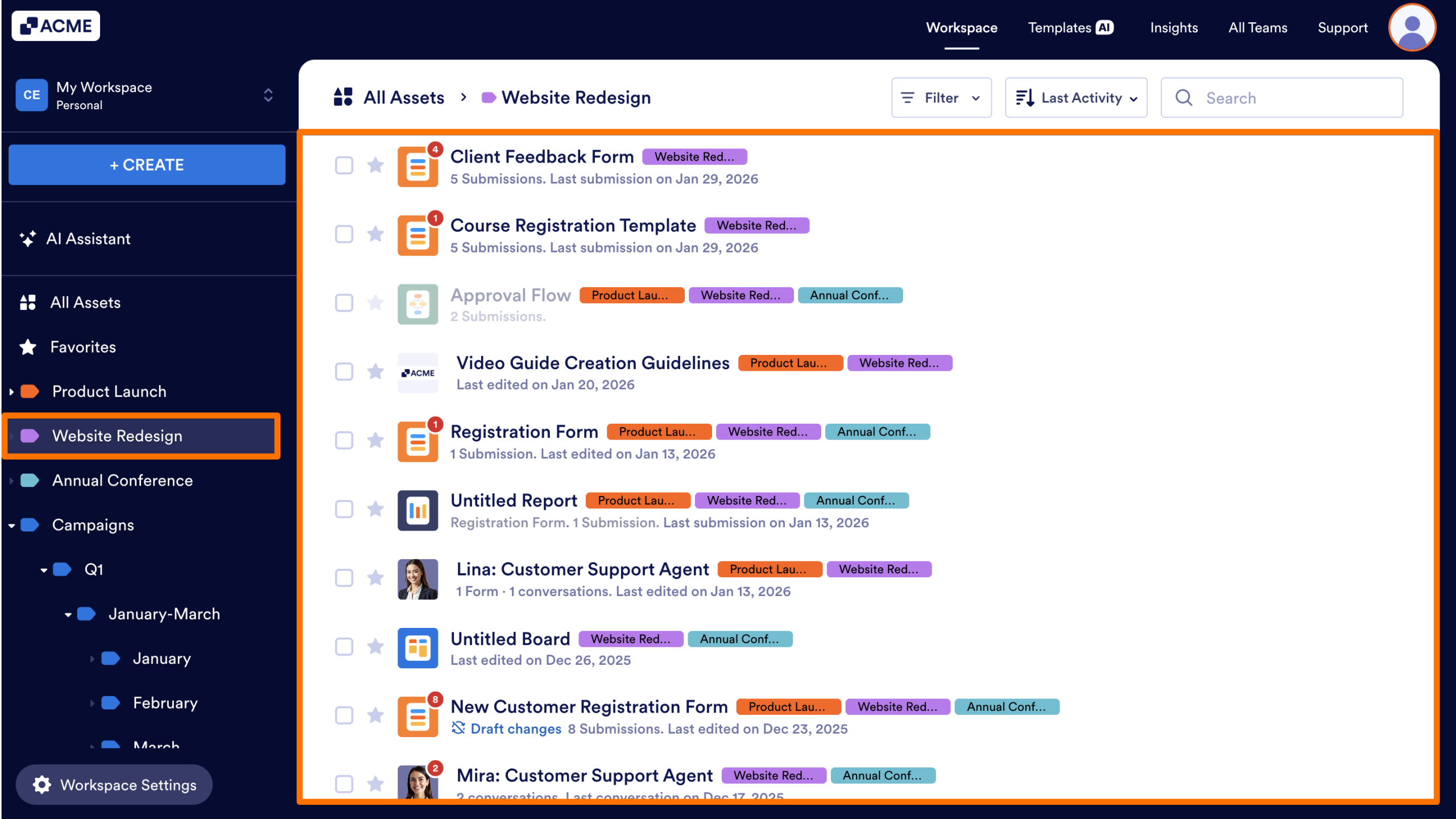Open the Last Activity sort dropdown
This screenshot has width=1456, height=819.
pos(1076,98)
